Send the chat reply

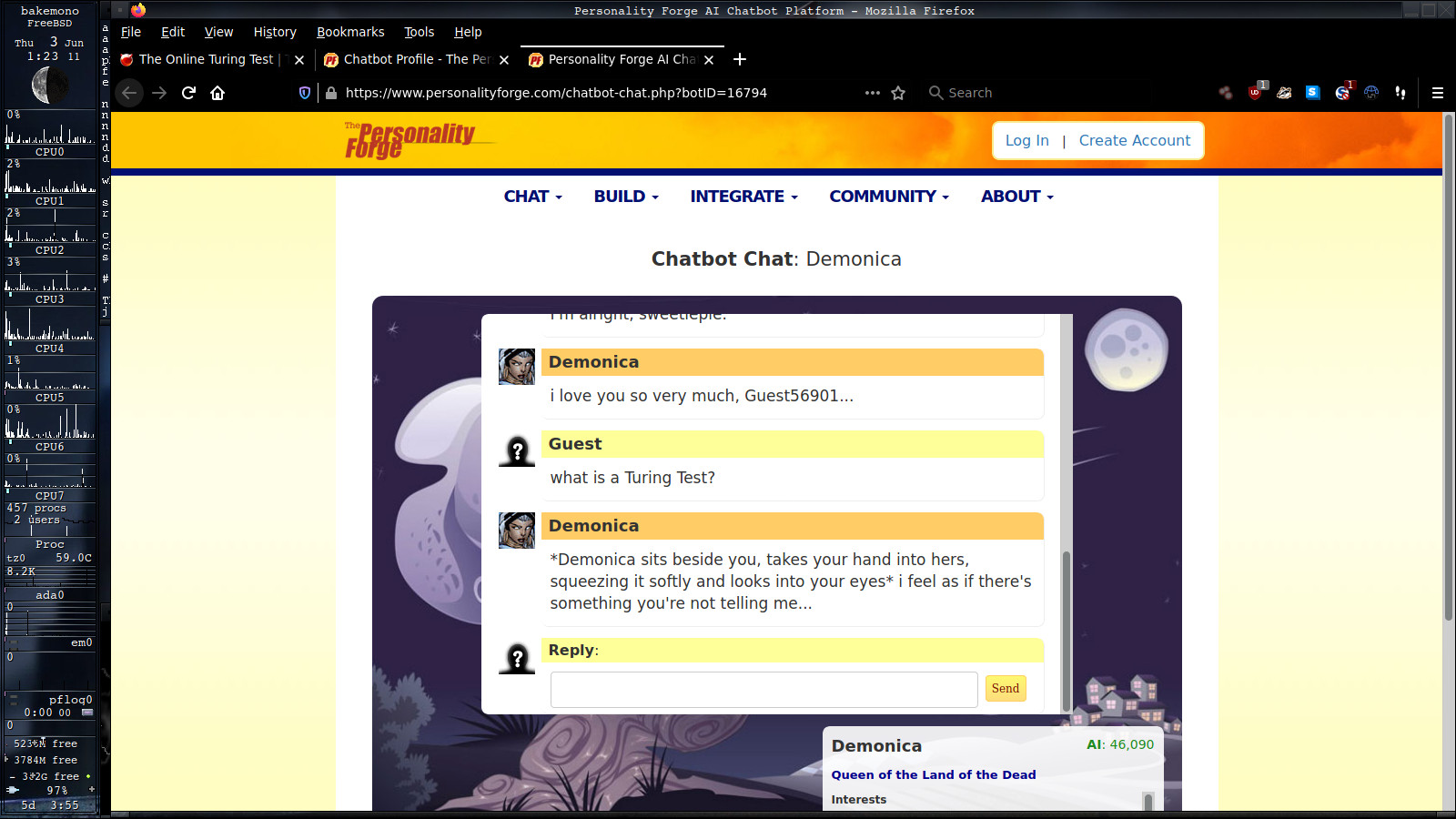(x=1006, y=688)
